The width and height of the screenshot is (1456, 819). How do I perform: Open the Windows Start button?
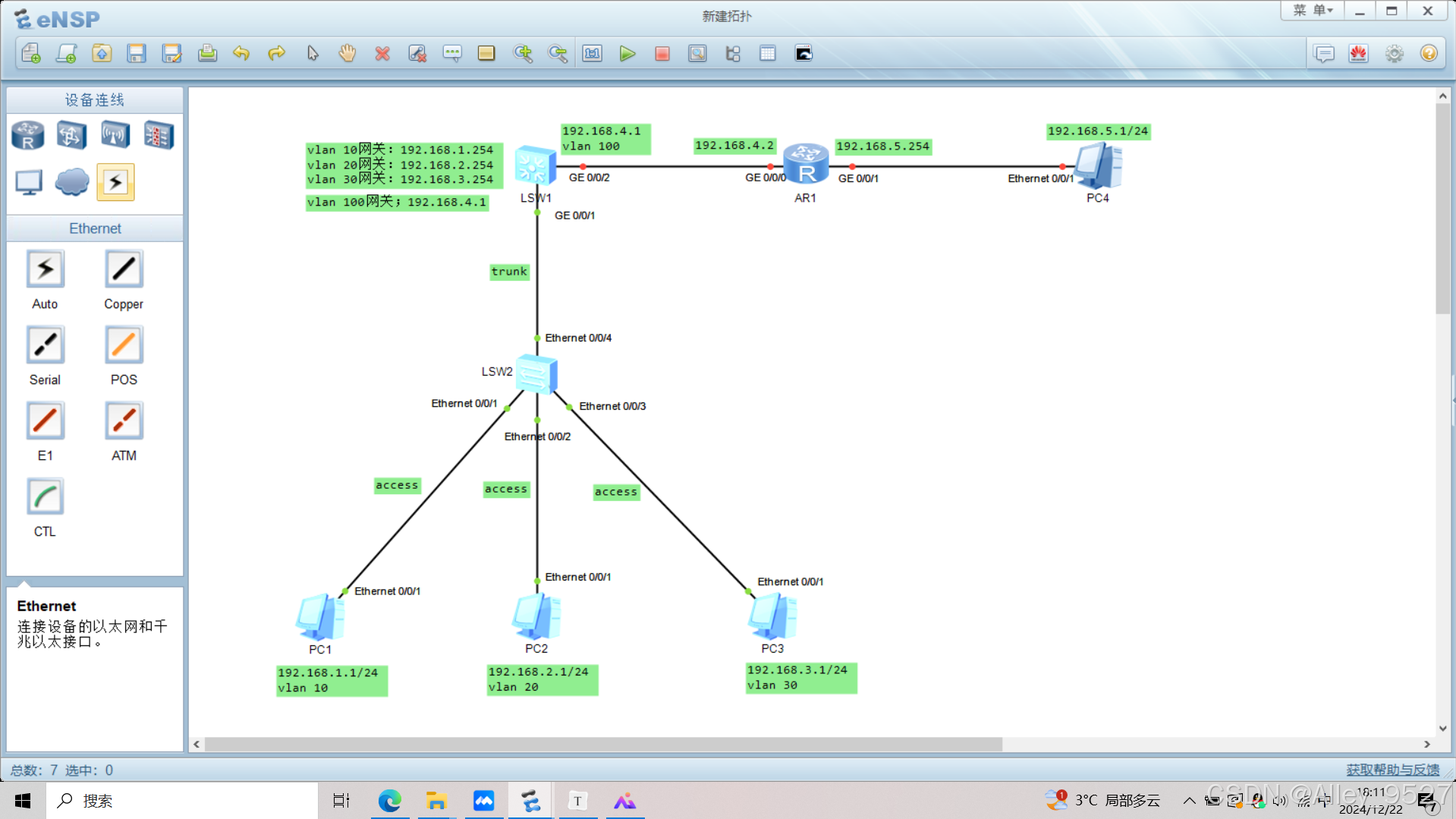pos(23,801)
